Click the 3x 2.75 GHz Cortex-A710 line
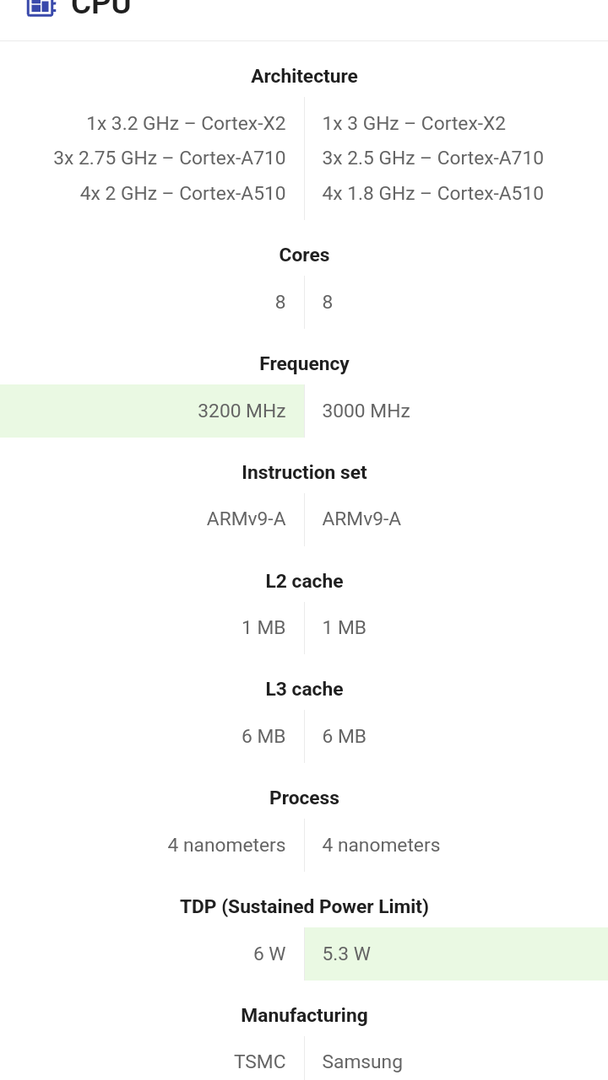This screenshot has height=1080, width=608. [169, 158]
